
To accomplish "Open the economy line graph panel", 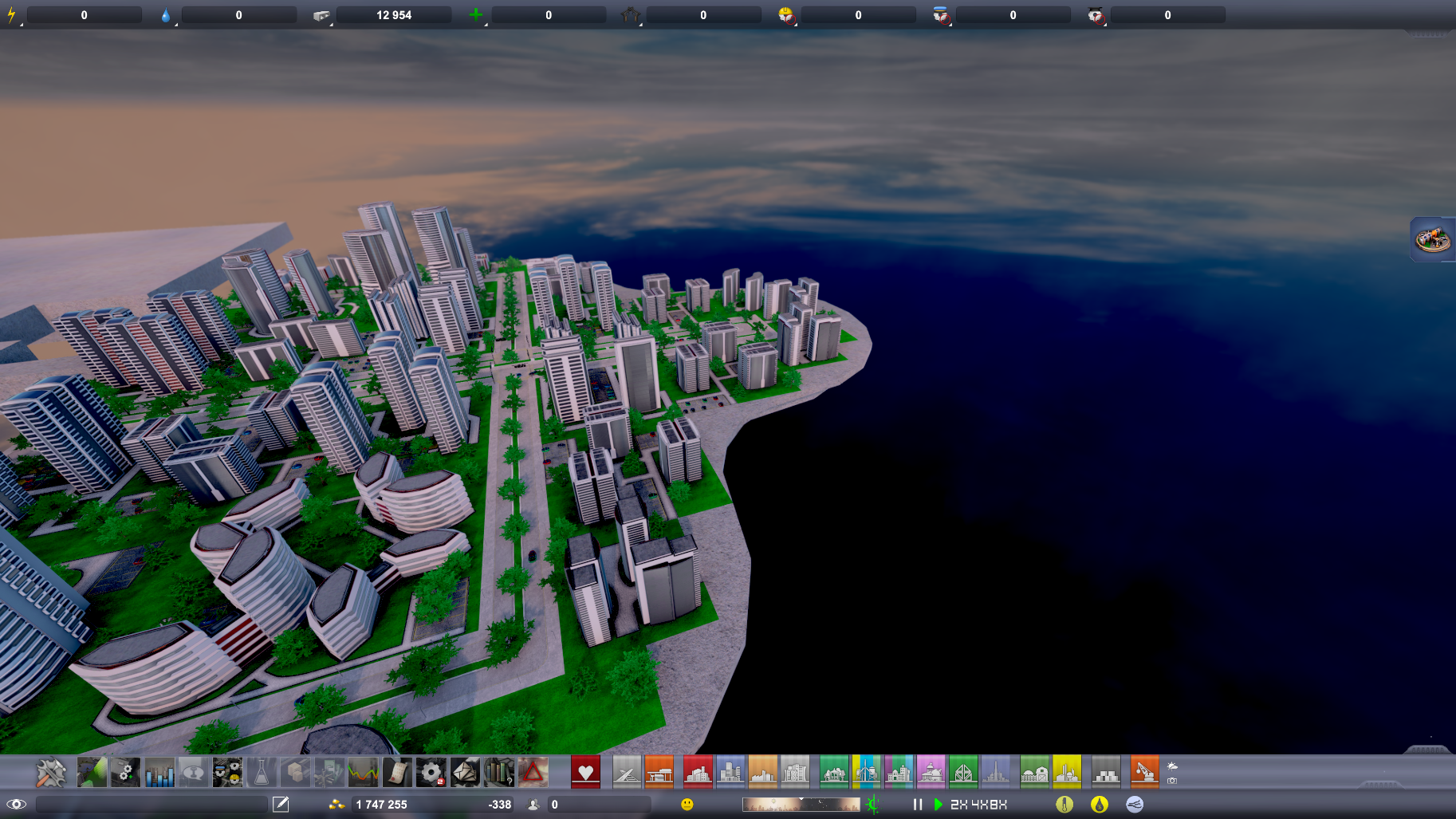I will pos(363,773).
